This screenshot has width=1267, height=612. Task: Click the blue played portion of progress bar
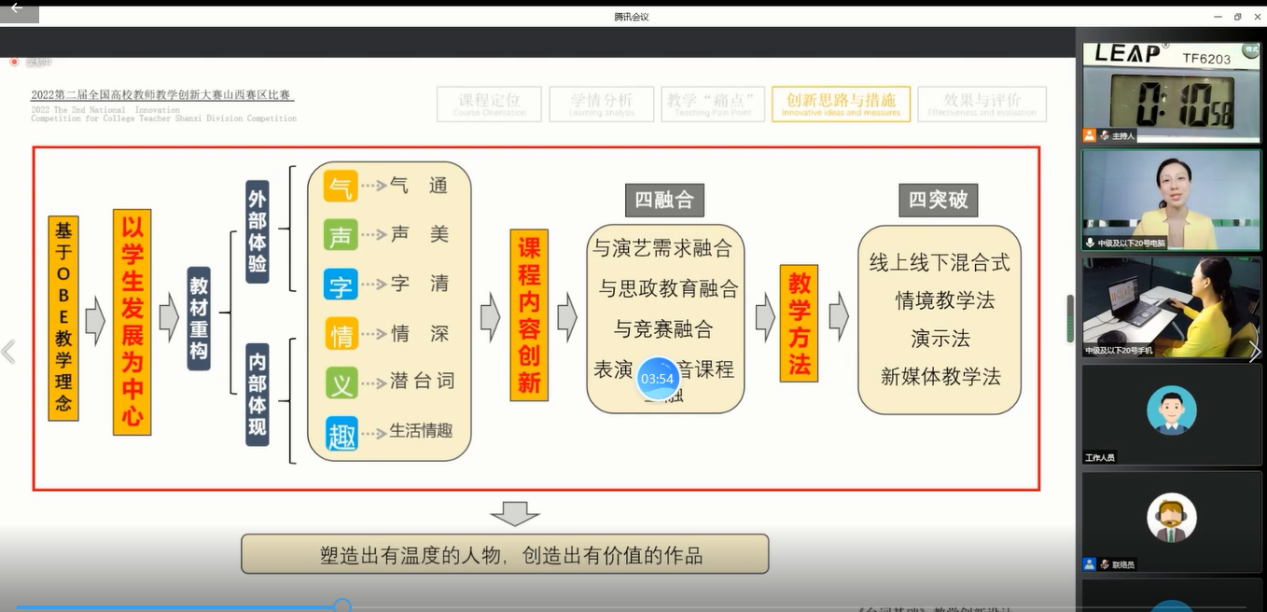tap(175, 607)
